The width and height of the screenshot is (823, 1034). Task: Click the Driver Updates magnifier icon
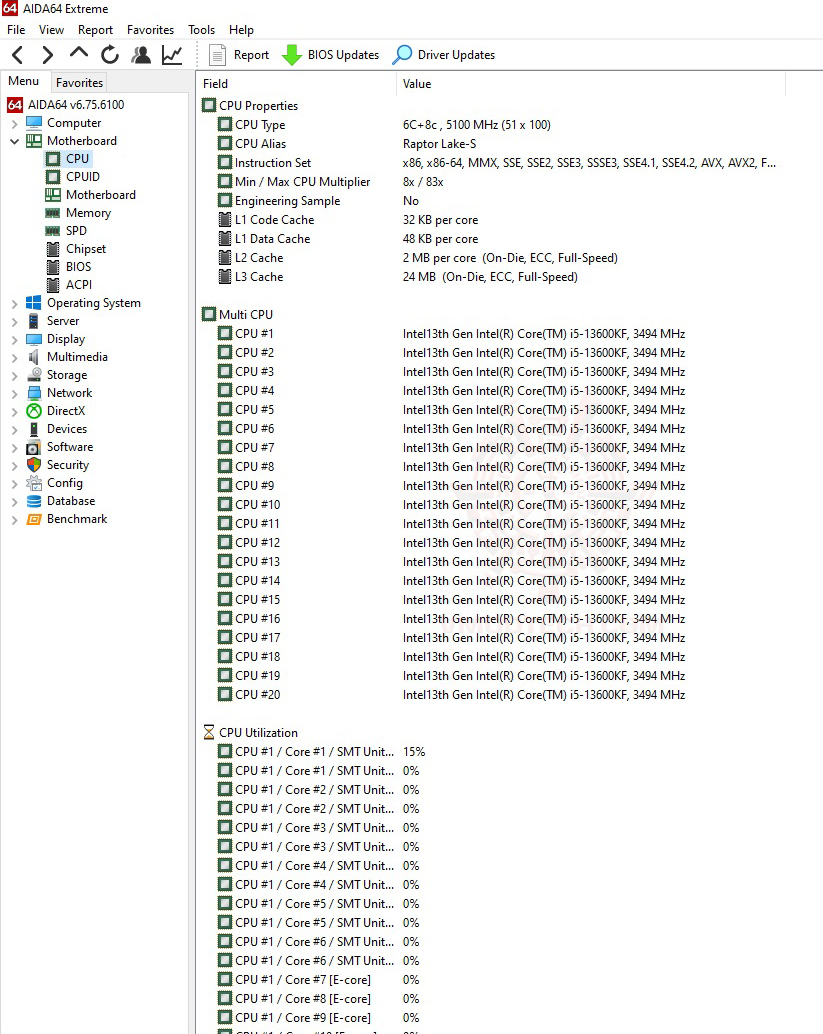tap(402, 55)
